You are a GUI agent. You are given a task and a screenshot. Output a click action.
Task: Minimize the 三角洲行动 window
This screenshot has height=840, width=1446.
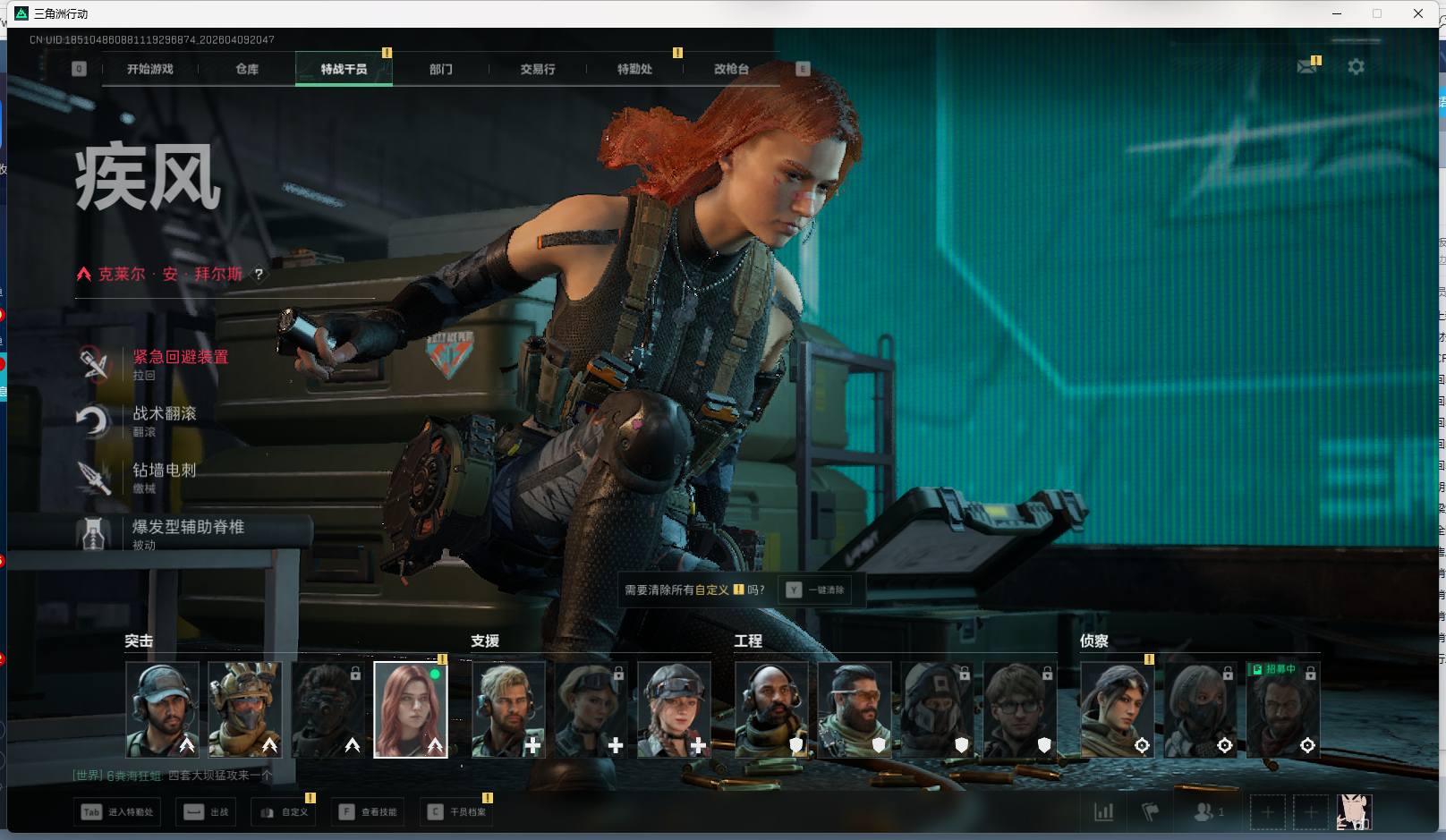pyautogui.click(x=1338, y=13)
